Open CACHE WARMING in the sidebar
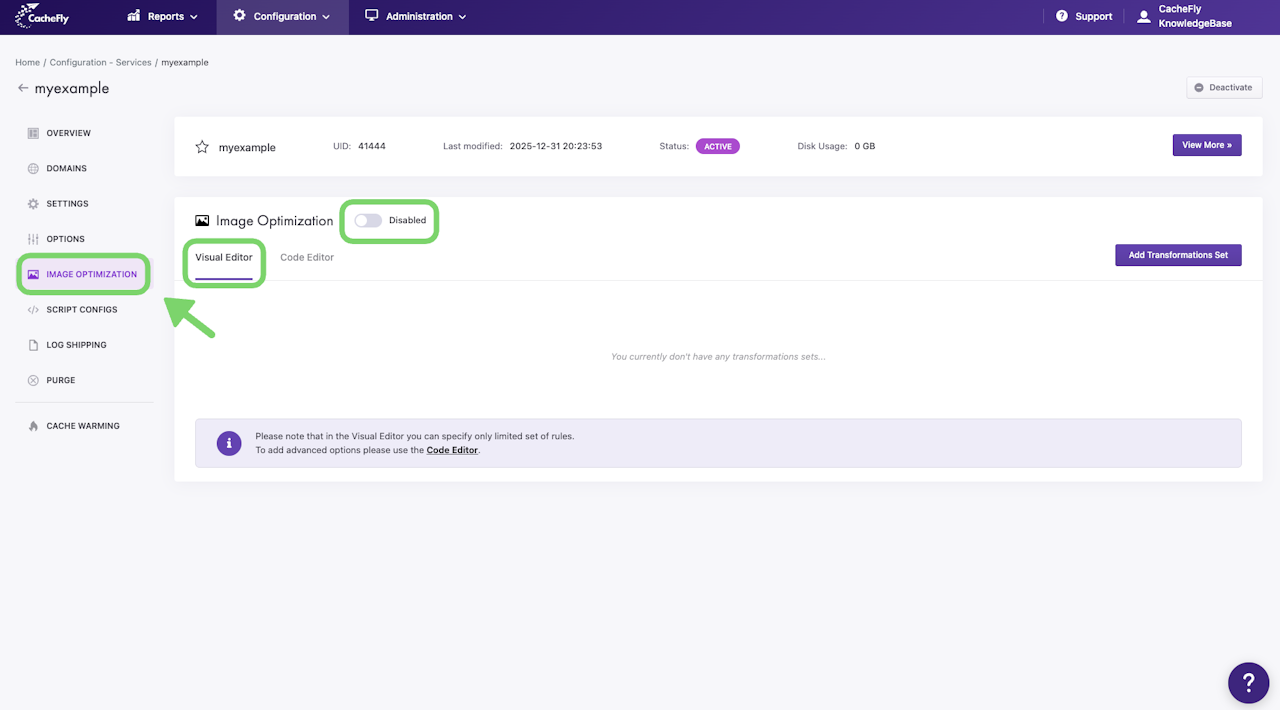Image resolution: width=1280 pixels, height=710 pixels. [x=83, y=426]
